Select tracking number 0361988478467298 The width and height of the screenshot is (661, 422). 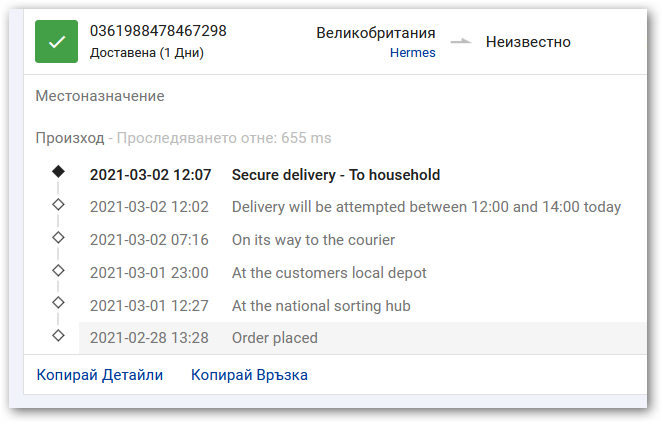tap(158, 31)
